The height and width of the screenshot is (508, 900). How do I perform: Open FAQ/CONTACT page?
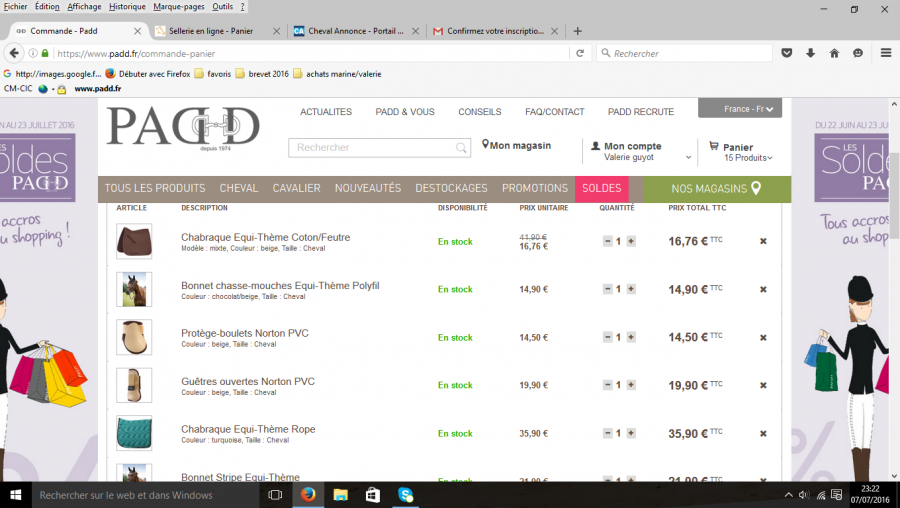554,112
